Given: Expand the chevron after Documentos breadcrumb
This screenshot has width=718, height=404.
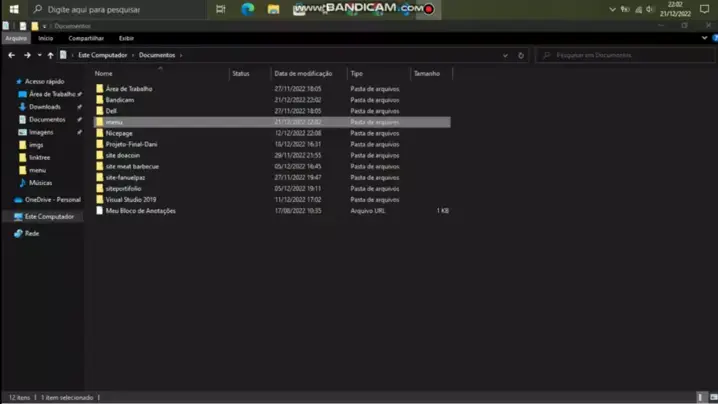Looking at the screenshot, I should click(181, 55).
